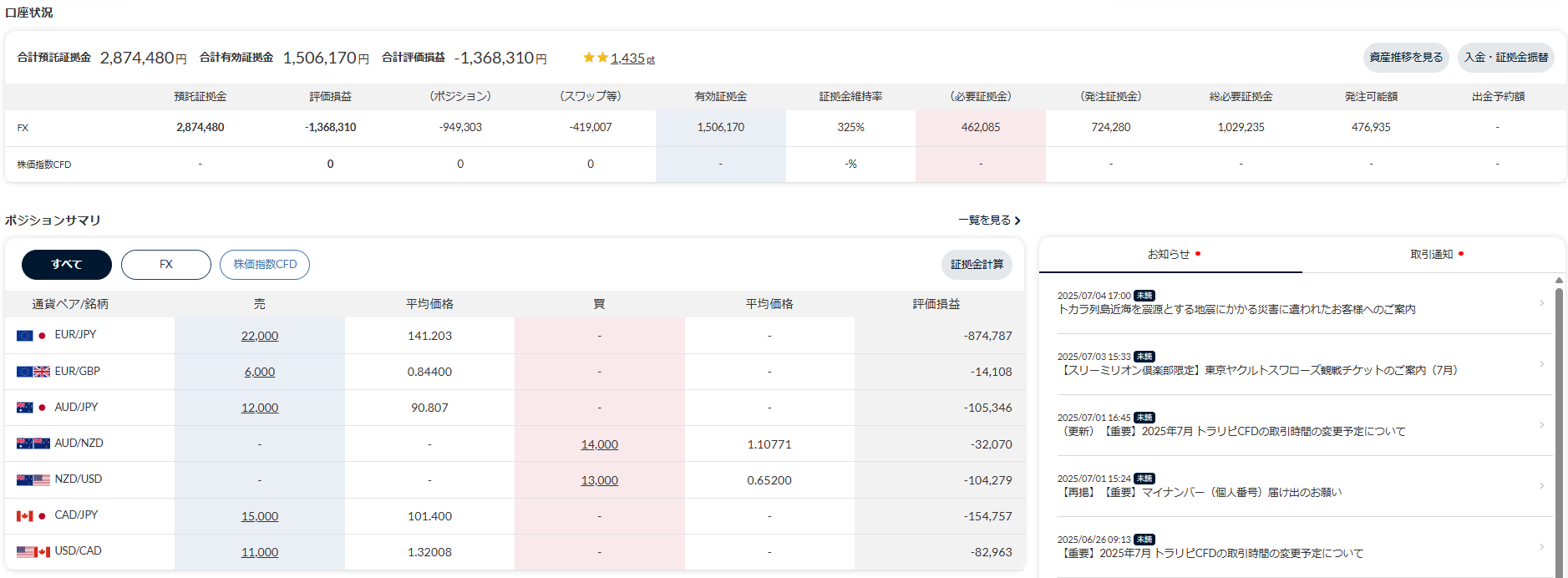
Task: Click the EUR/JPY flag icon
Action: pyautogui.click(x=33, y=336)
